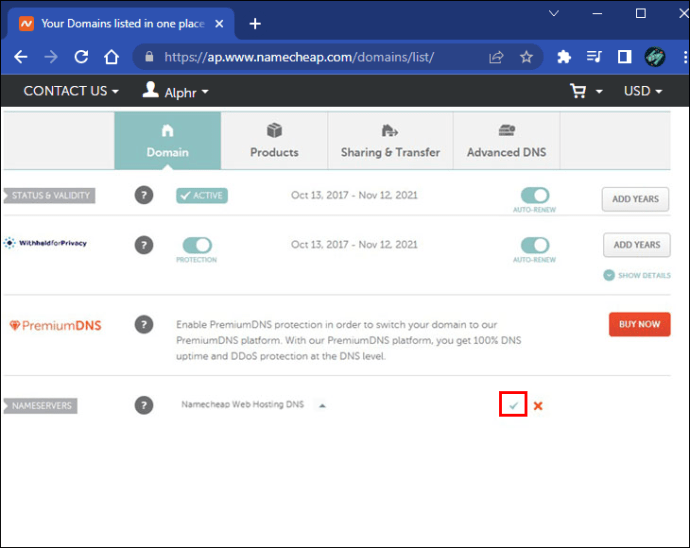Click the BUY NOW PremiumDNS button
The image size is (690, 548).
click(639, 324)
